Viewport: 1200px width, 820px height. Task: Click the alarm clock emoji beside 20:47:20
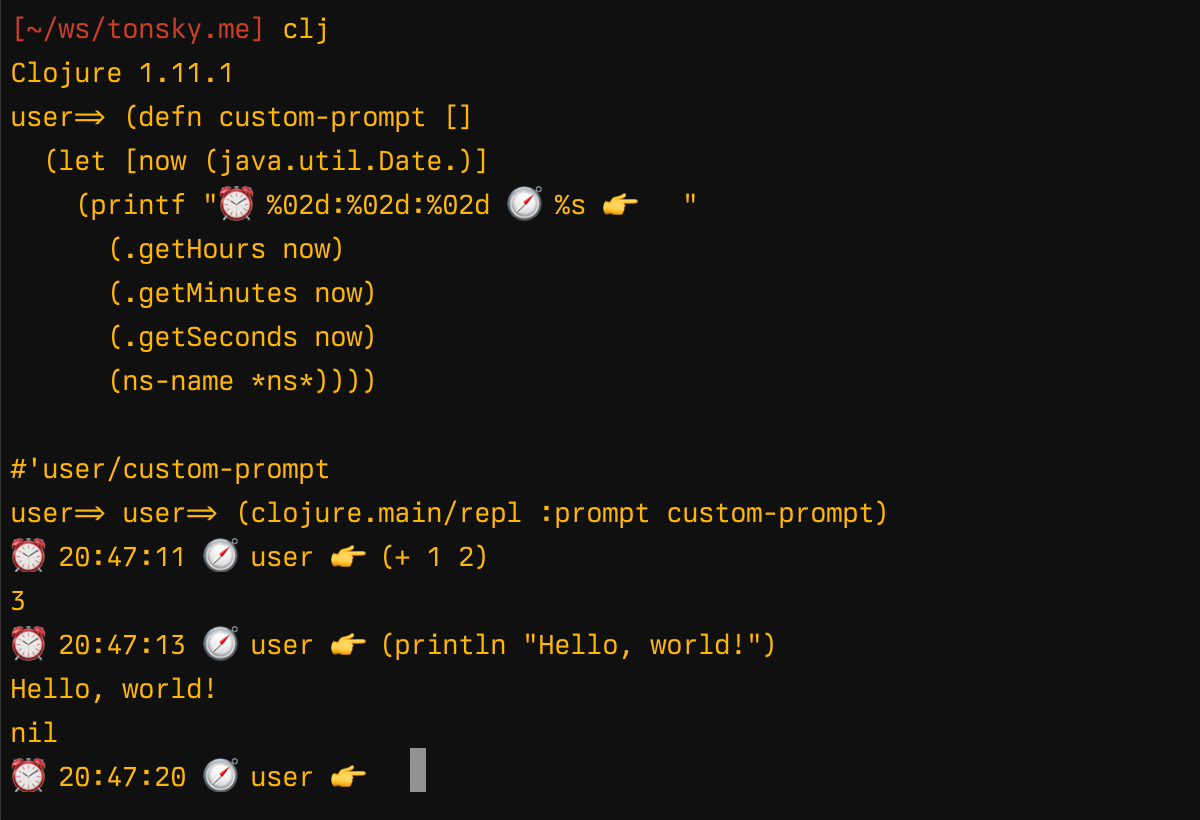coord(28,777)
